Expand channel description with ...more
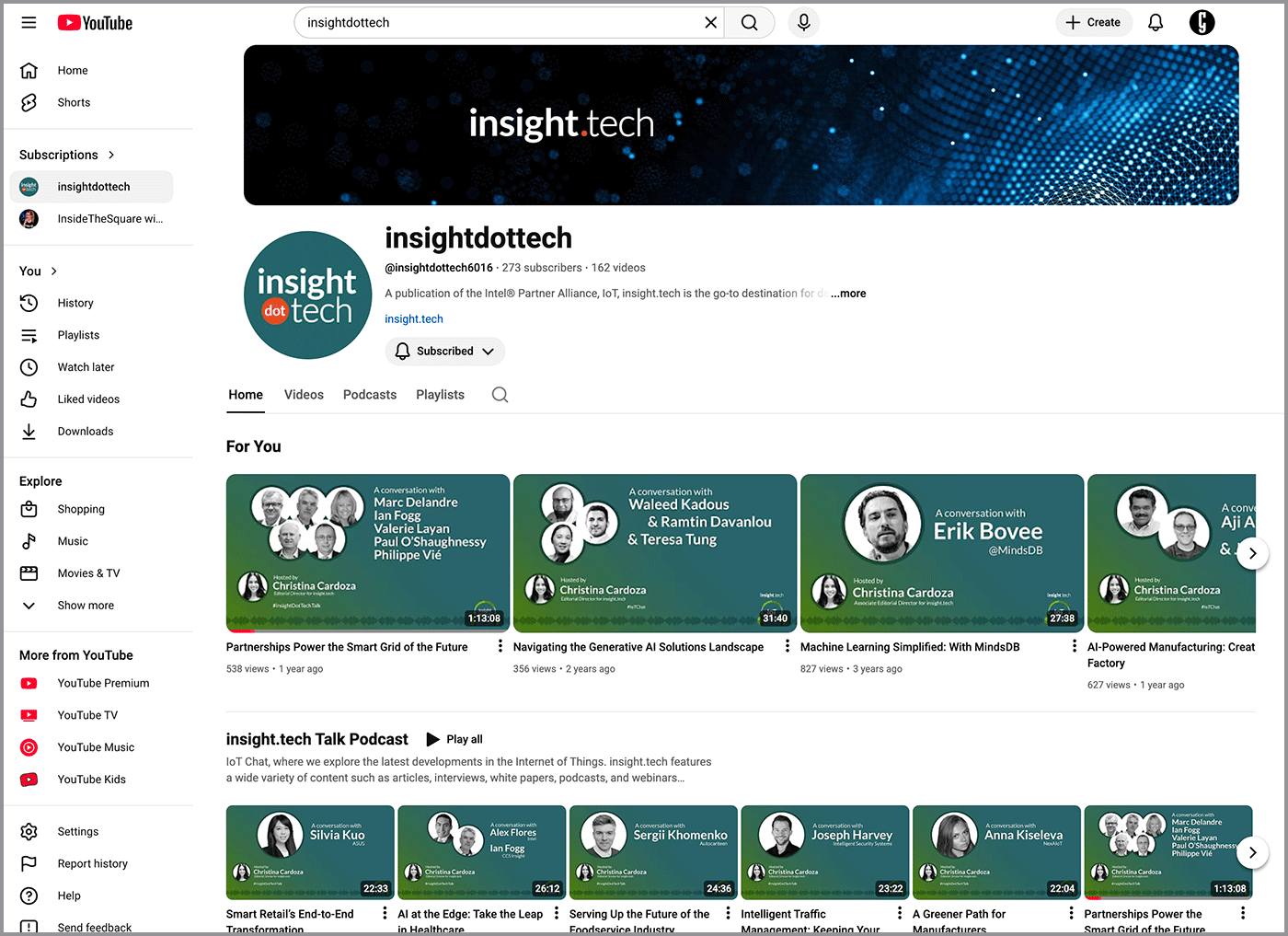Screen dimensions: 1288x936 [848, 294]
